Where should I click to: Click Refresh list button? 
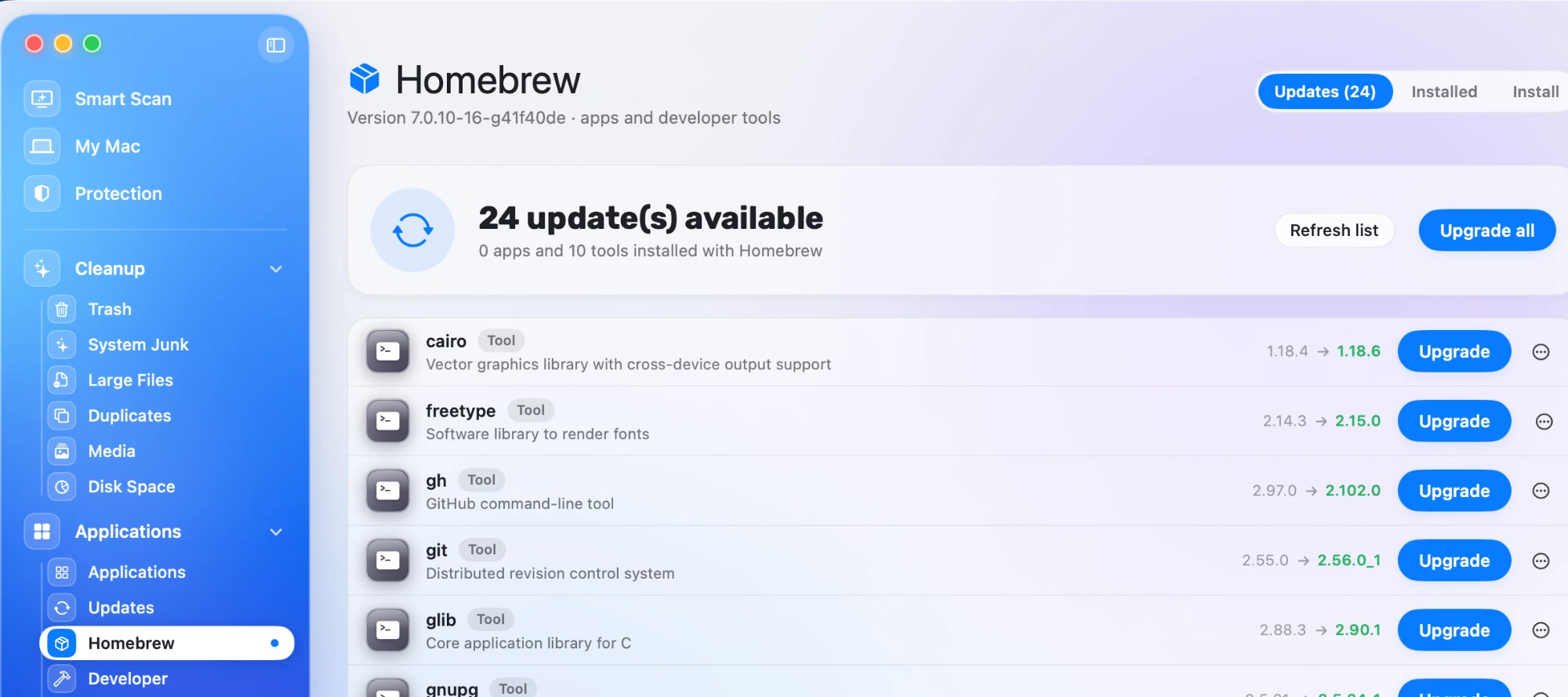click(x=1334, y=231)
